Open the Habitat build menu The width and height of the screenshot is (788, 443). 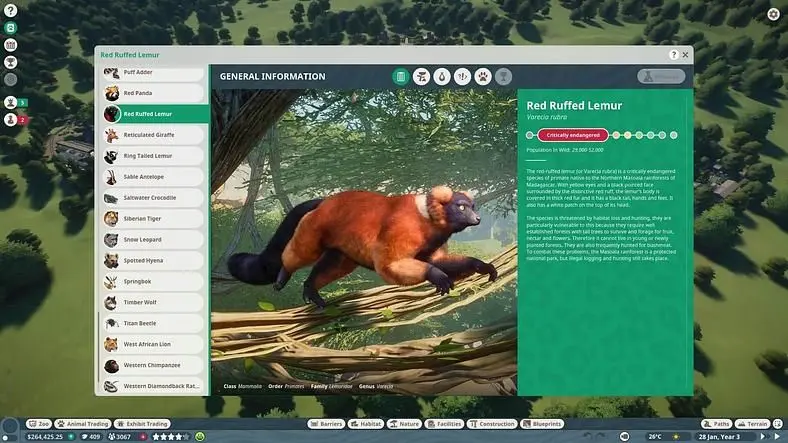pos(366,424)
